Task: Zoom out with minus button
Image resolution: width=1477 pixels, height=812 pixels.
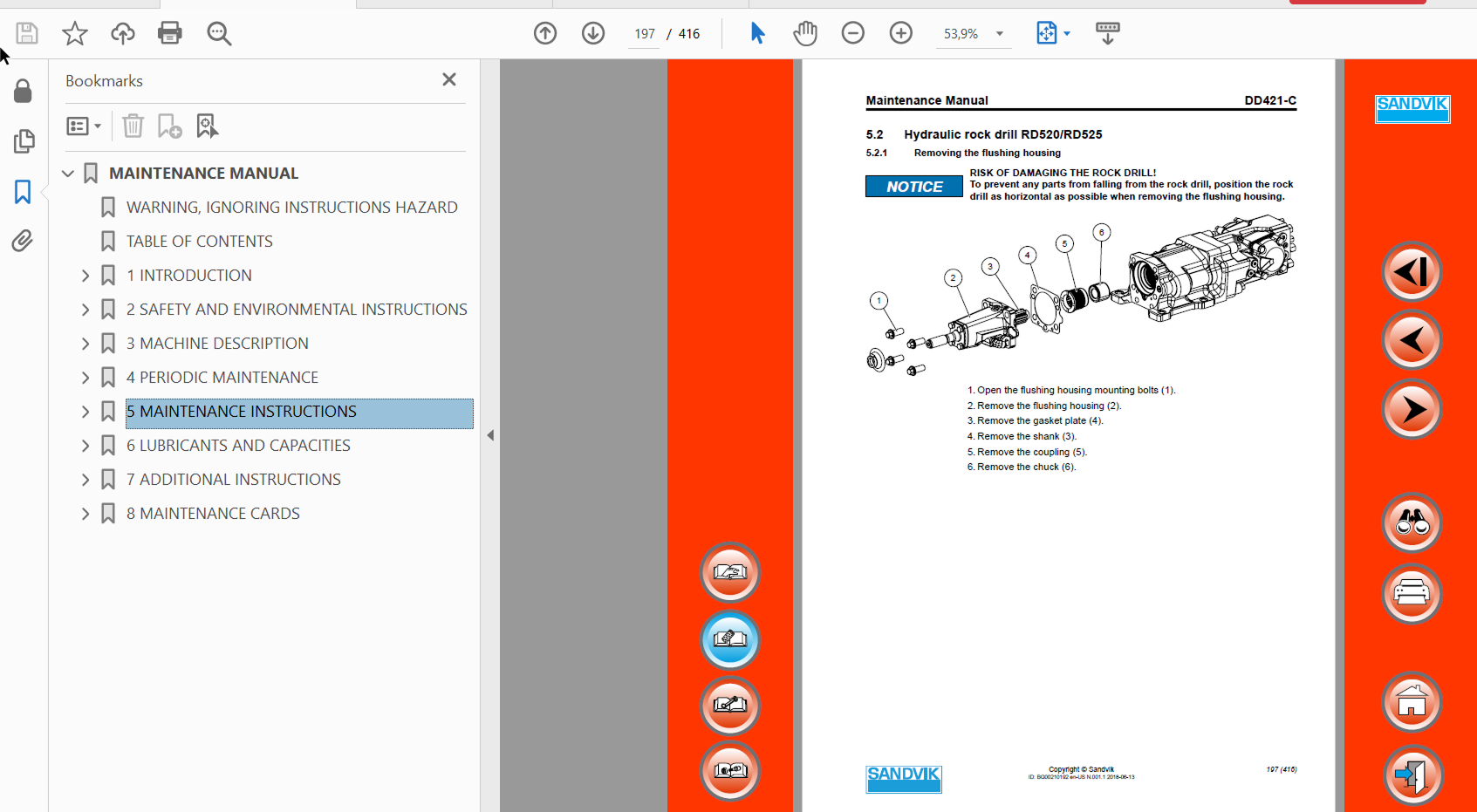Action: click(x=853, y=34)
